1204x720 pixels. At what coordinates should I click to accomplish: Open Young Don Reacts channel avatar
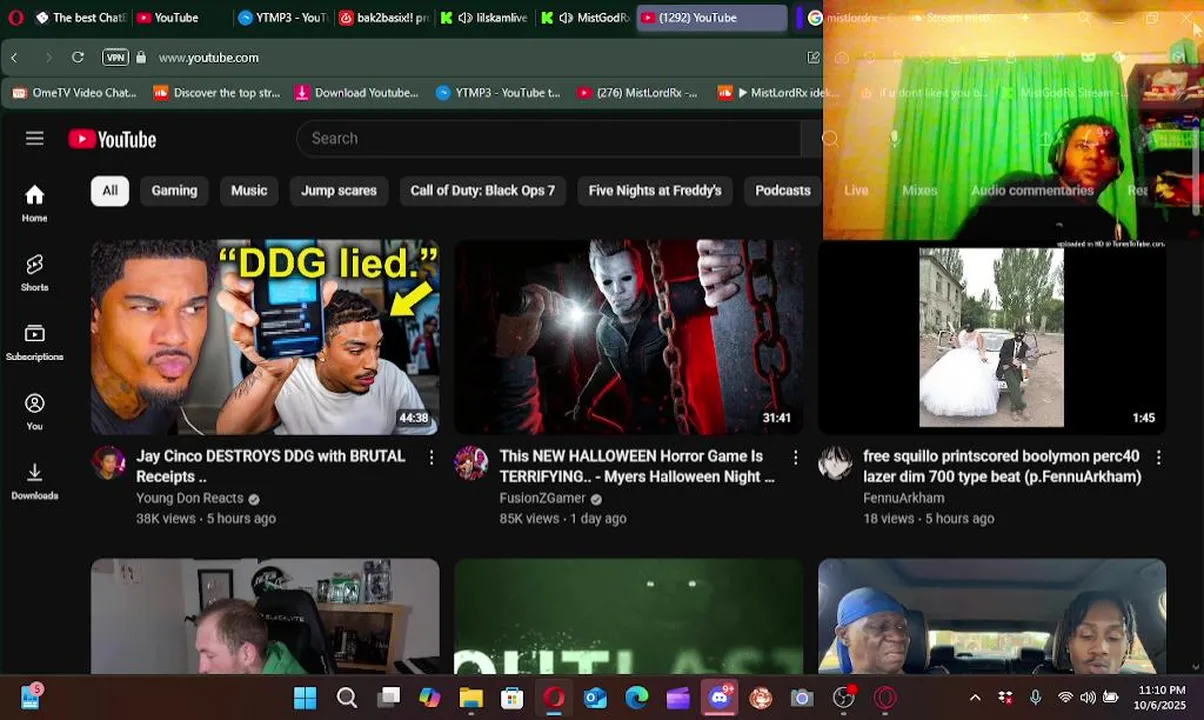tap(108, 463)
